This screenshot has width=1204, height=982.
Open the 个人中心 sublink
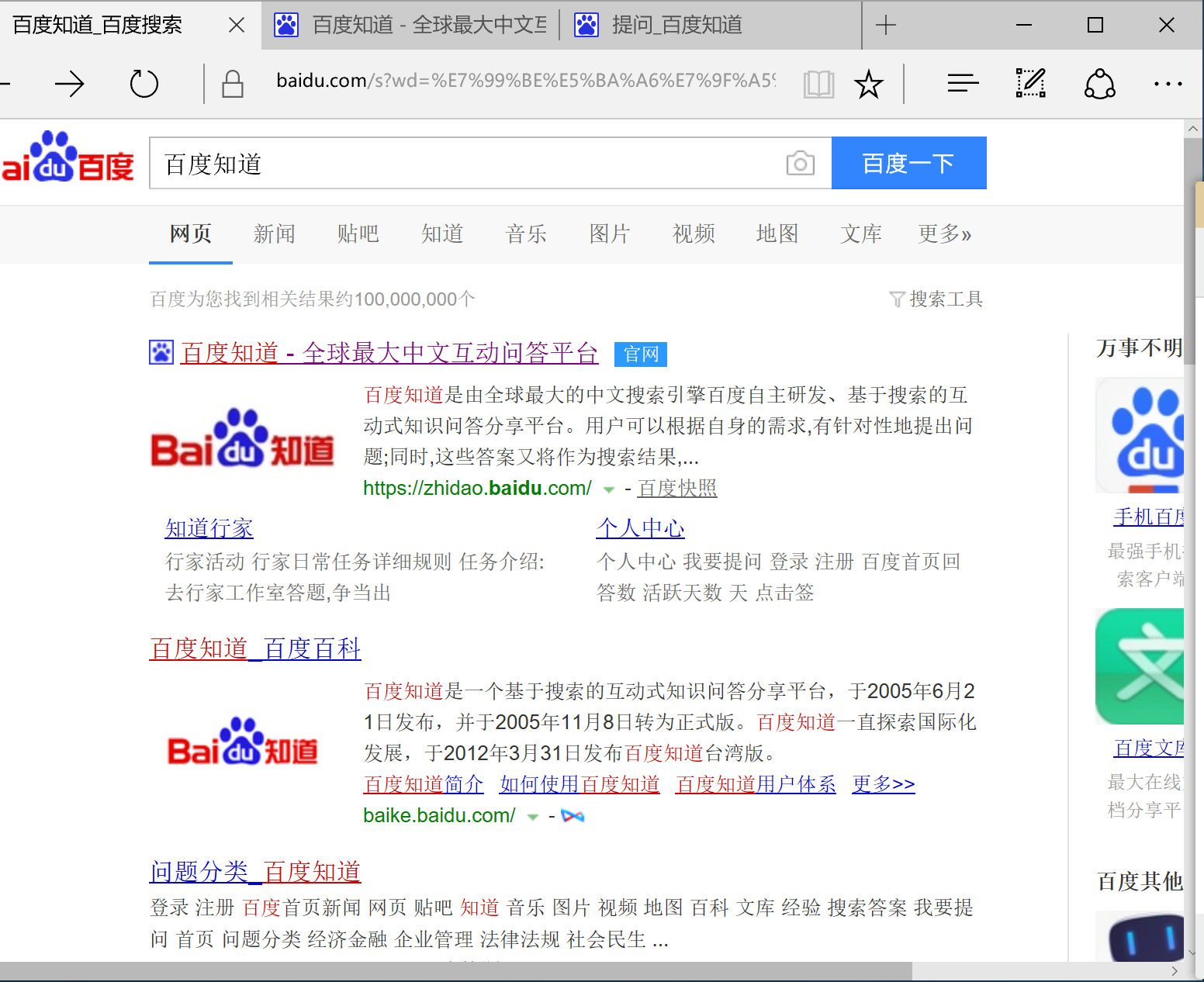point(641,528)
